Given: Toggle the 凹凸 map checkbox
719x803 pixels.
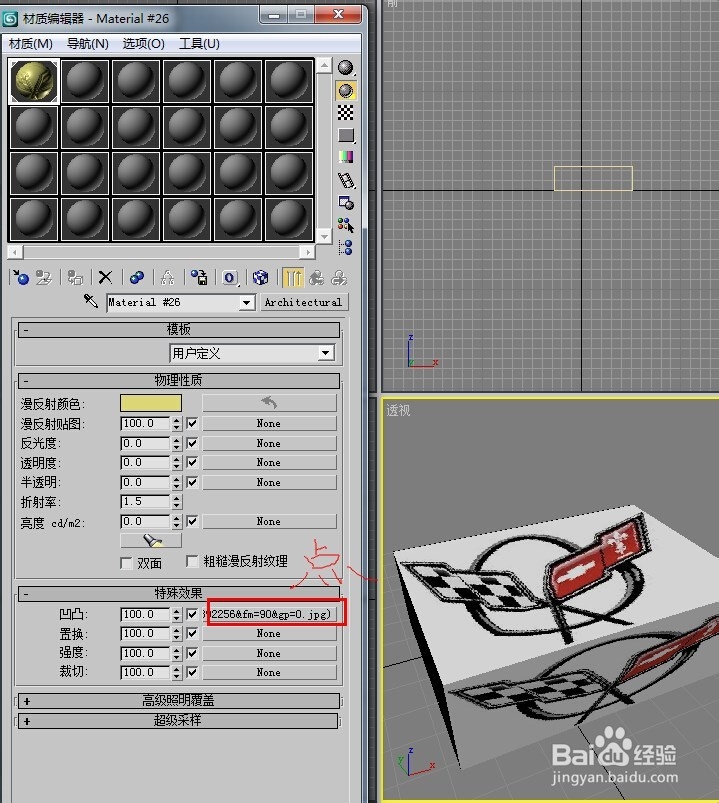Looking at the screenshot, I should point(192,614).
